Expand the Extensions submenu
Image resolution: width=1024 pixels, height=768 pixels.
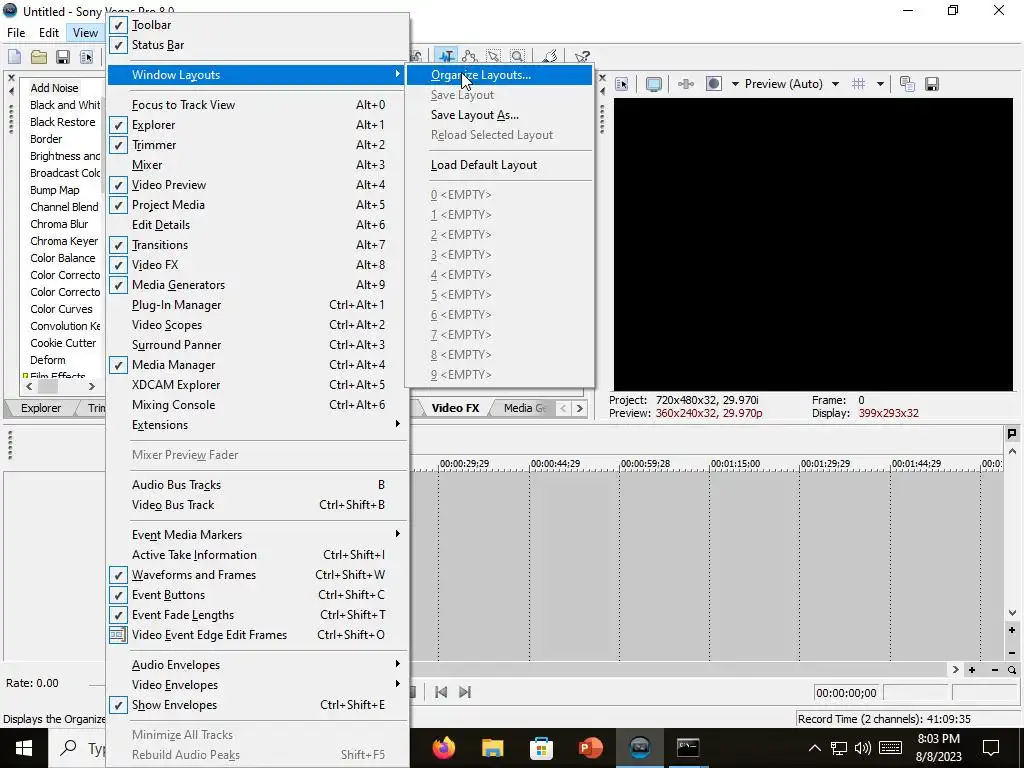(258, 425)
